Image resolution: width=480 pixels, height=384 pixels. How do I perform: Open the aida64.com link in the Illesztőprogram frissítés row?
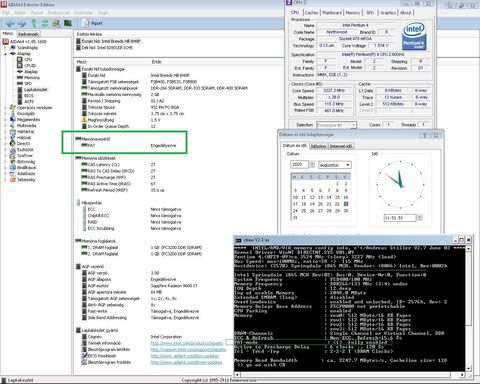(x=186, y=362)
